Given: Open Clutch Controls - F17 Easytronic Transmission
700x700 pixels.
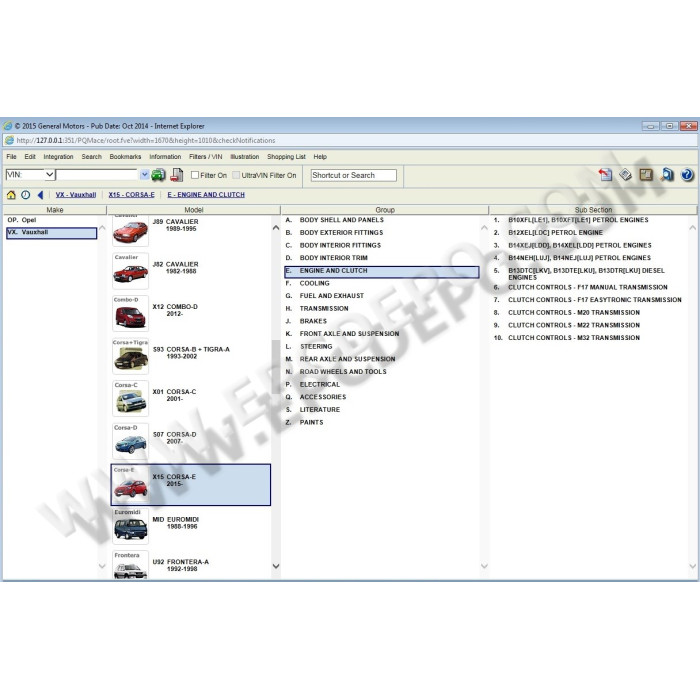Looking at the screenshot, I should point(588,300).
